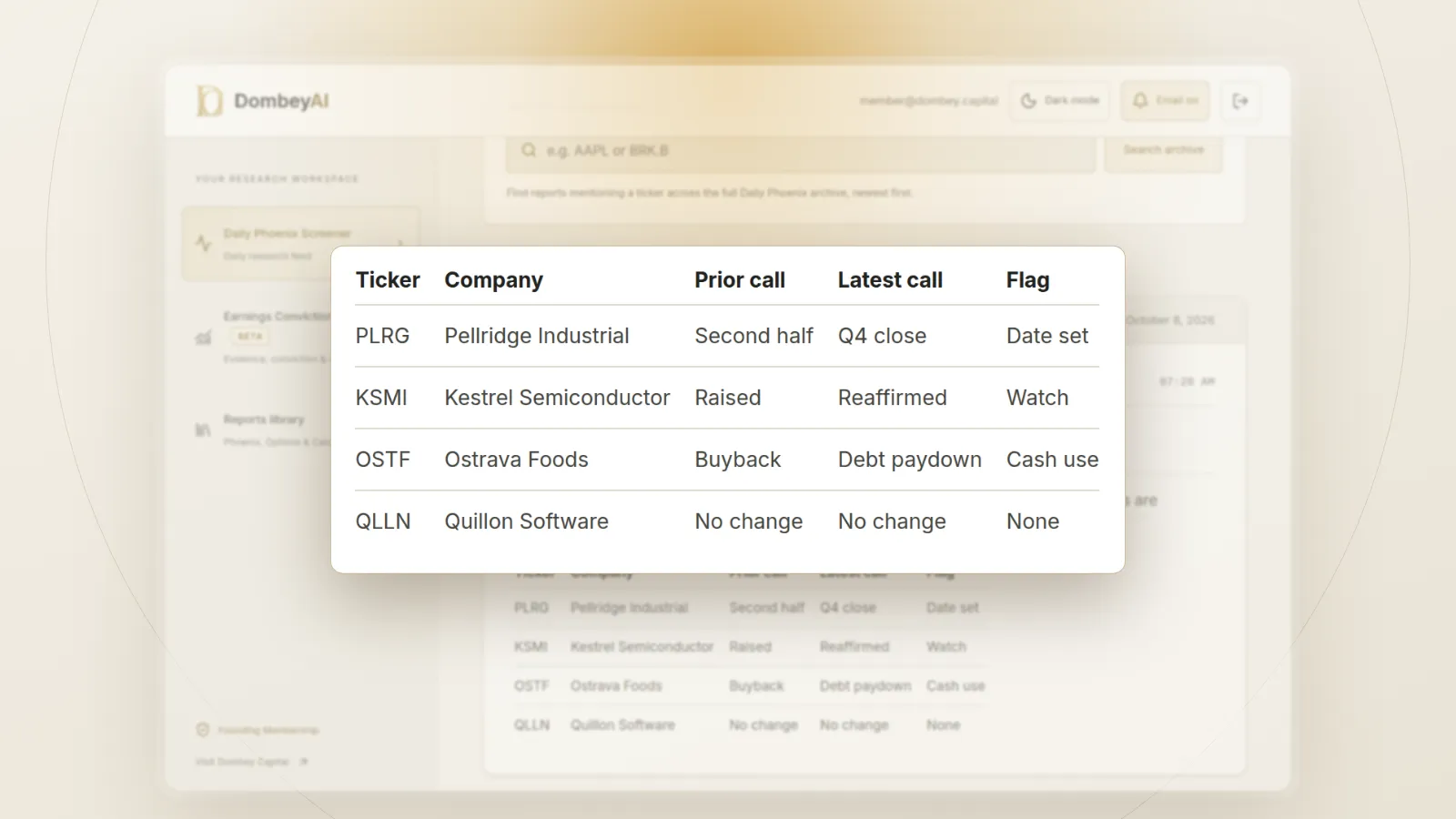
Task: Click the 07:28 AM timestamp
Action: pyautogui.click(x=1187, y=381)
